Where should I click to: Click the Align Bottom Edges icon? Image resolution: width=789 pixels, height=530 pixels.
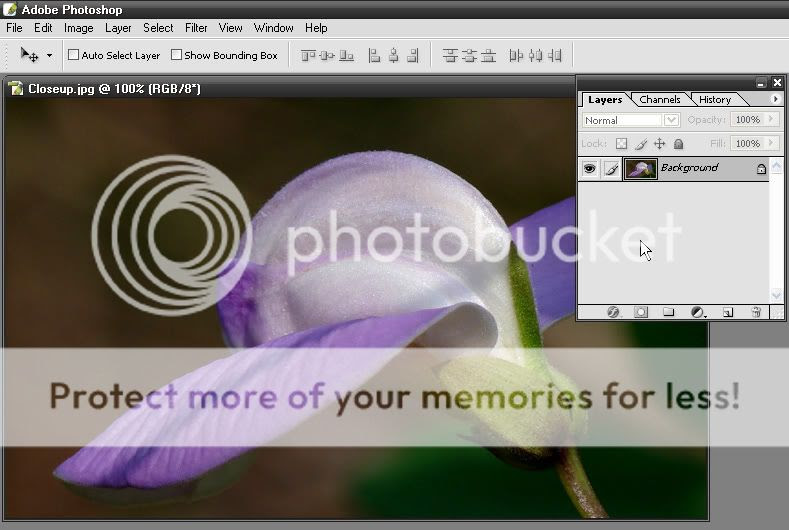(346, 55)
